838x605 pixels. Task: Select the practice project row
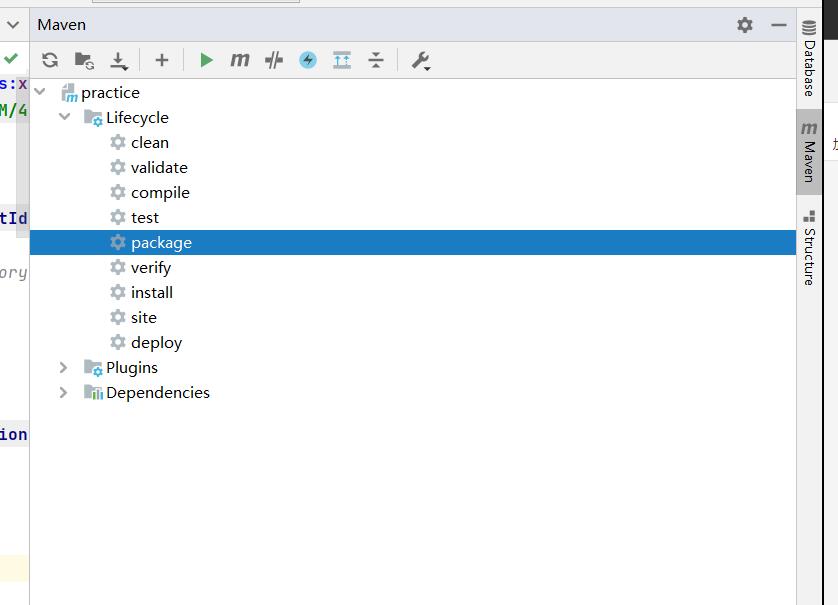click(413, 92)
